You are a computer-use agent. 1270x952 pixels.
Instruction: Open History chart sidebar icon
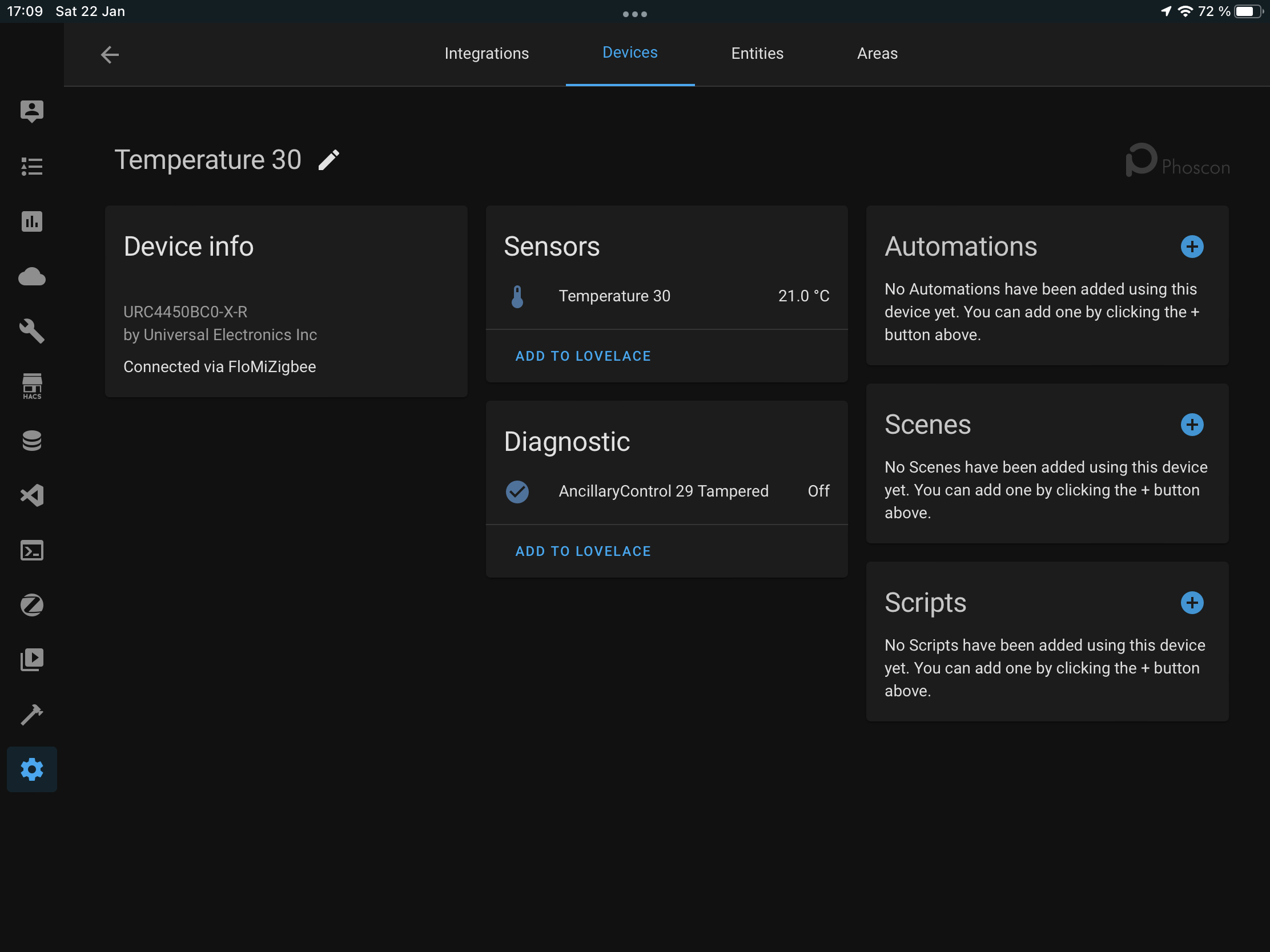pos(31,221)
